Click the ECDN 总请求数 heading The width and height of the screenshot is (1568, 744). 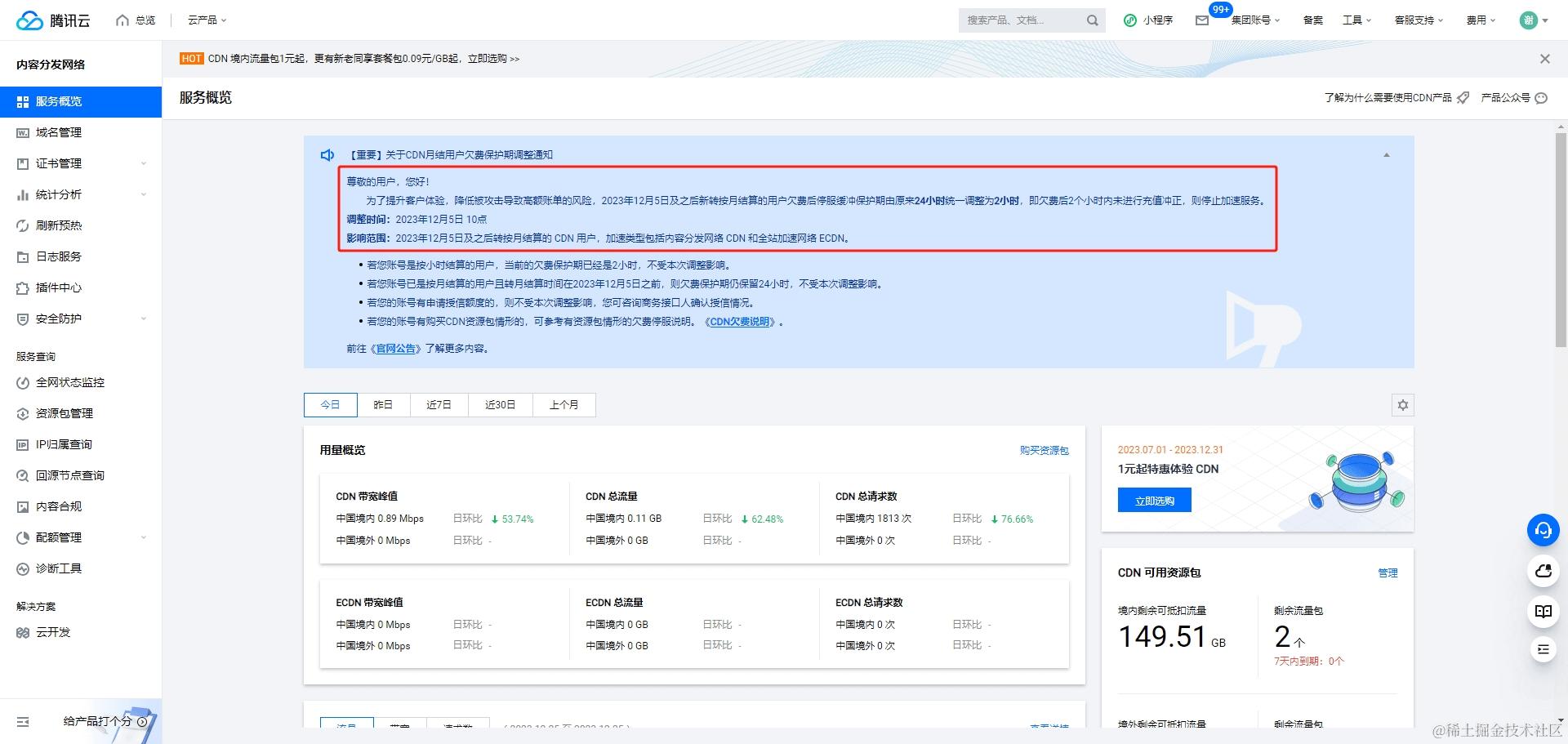pyautogui.click(x=869, y=603)
